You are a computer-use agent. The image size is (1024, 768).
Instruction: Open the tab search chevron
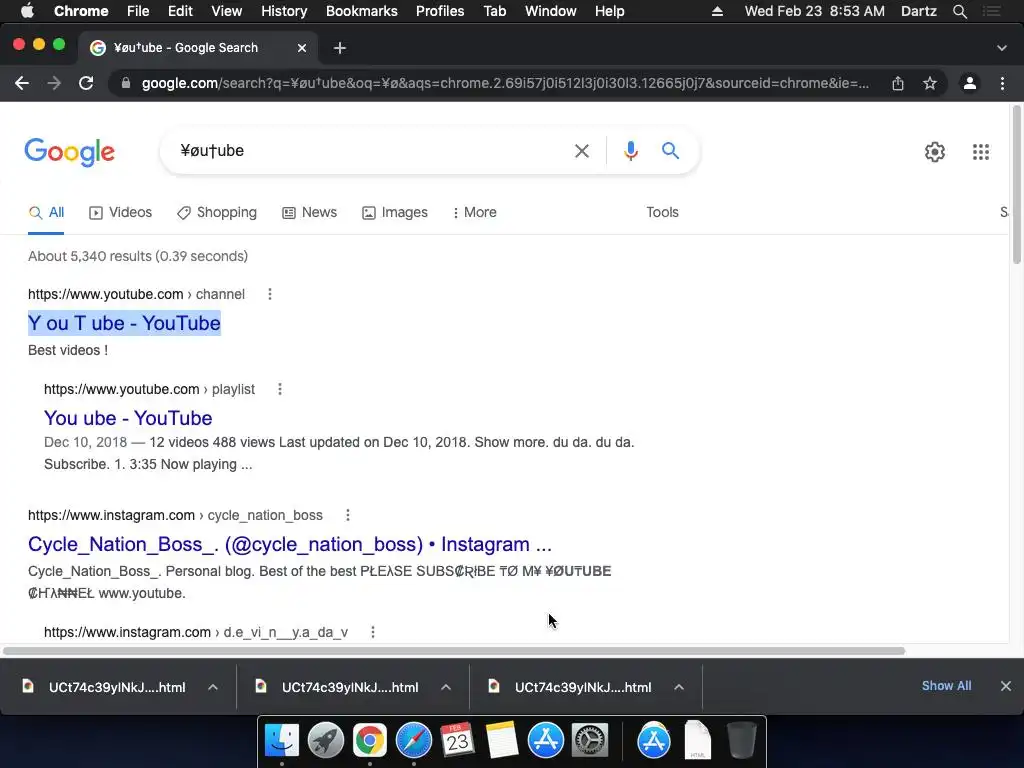1002,48
